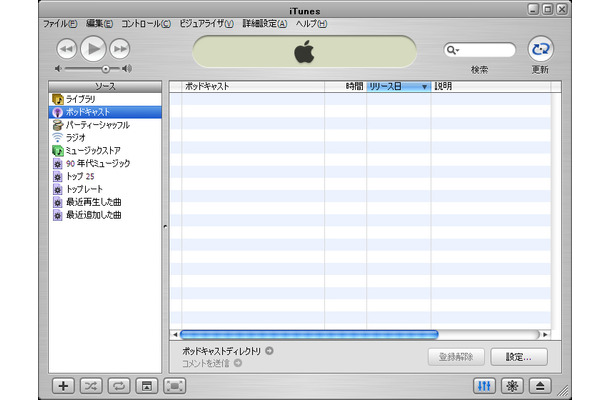Image resolution: width=610 pixels, height=400 pixels.
Task: Toggle shuffle mode
Action: pos(91,386)
